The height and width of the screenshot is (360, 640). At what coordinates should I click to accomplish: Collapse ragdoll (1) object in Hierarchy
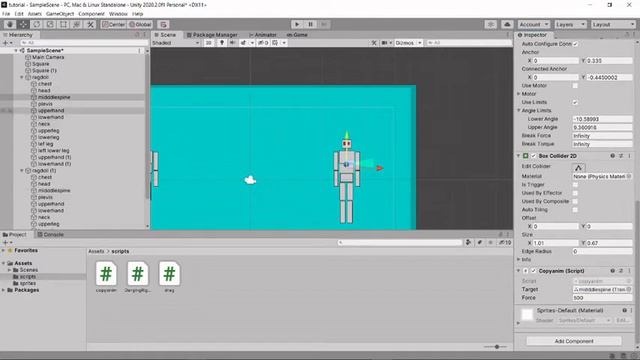[x=22, y=171]
